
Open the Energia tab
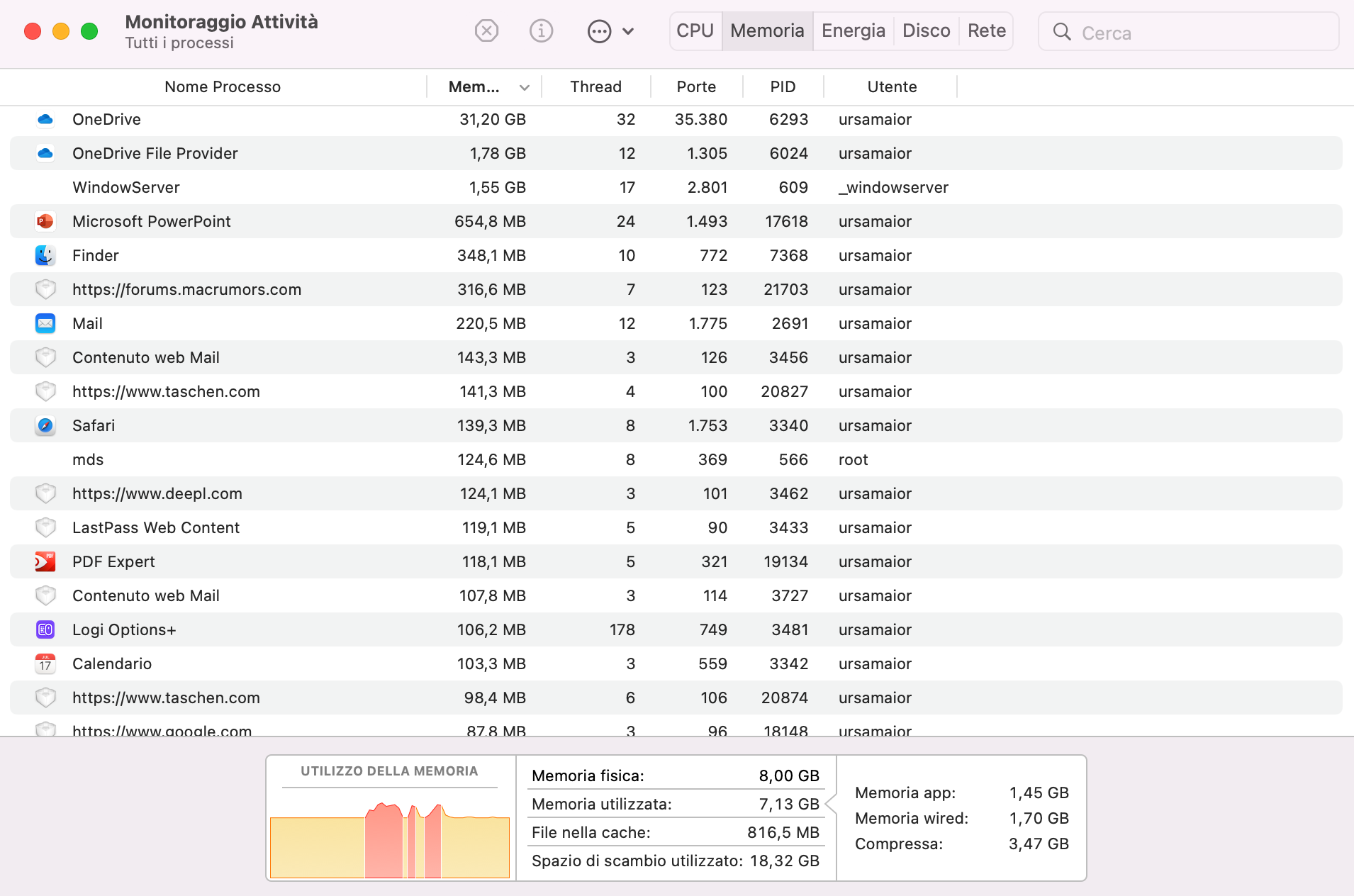tap(854, 31)
